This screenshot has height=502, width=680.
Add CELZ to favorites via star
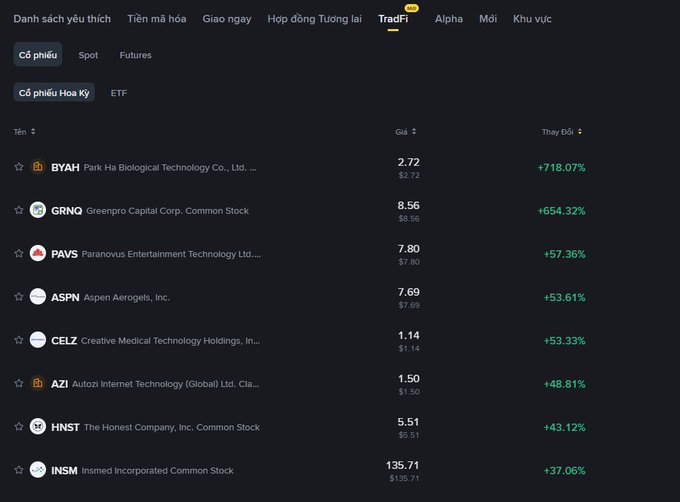point(19,340)
